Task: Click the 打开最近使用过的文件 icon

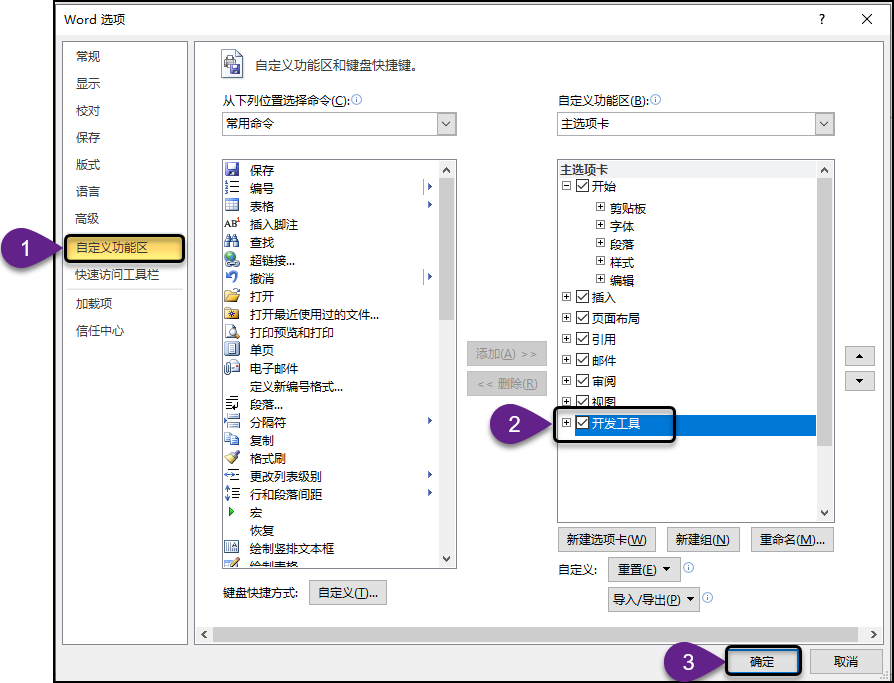Action: pos(231,314)
